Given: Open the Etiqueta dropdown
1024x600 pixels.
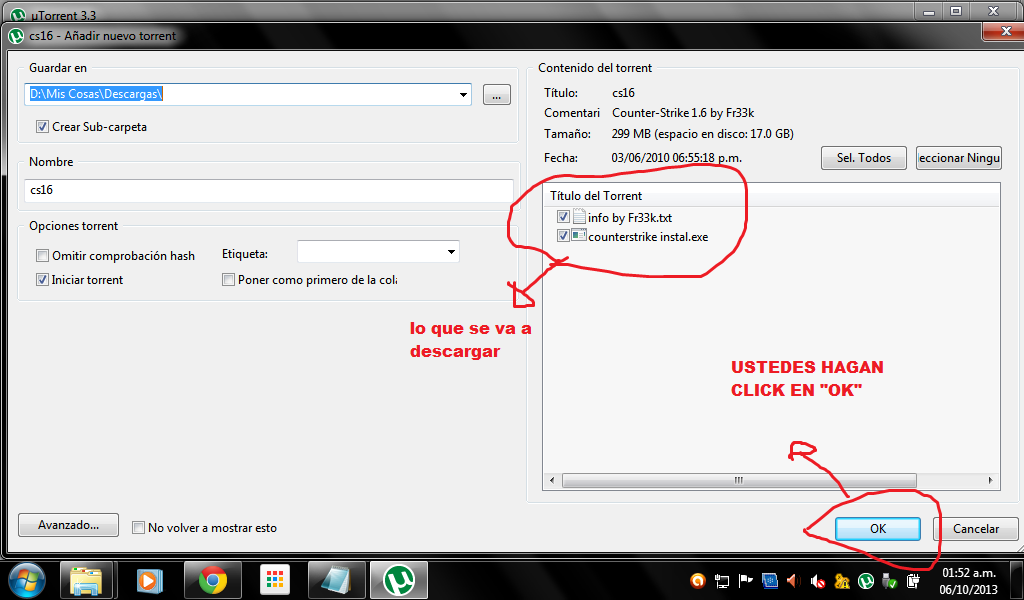Looking at the screenshot, I should [x=451, y=252].
